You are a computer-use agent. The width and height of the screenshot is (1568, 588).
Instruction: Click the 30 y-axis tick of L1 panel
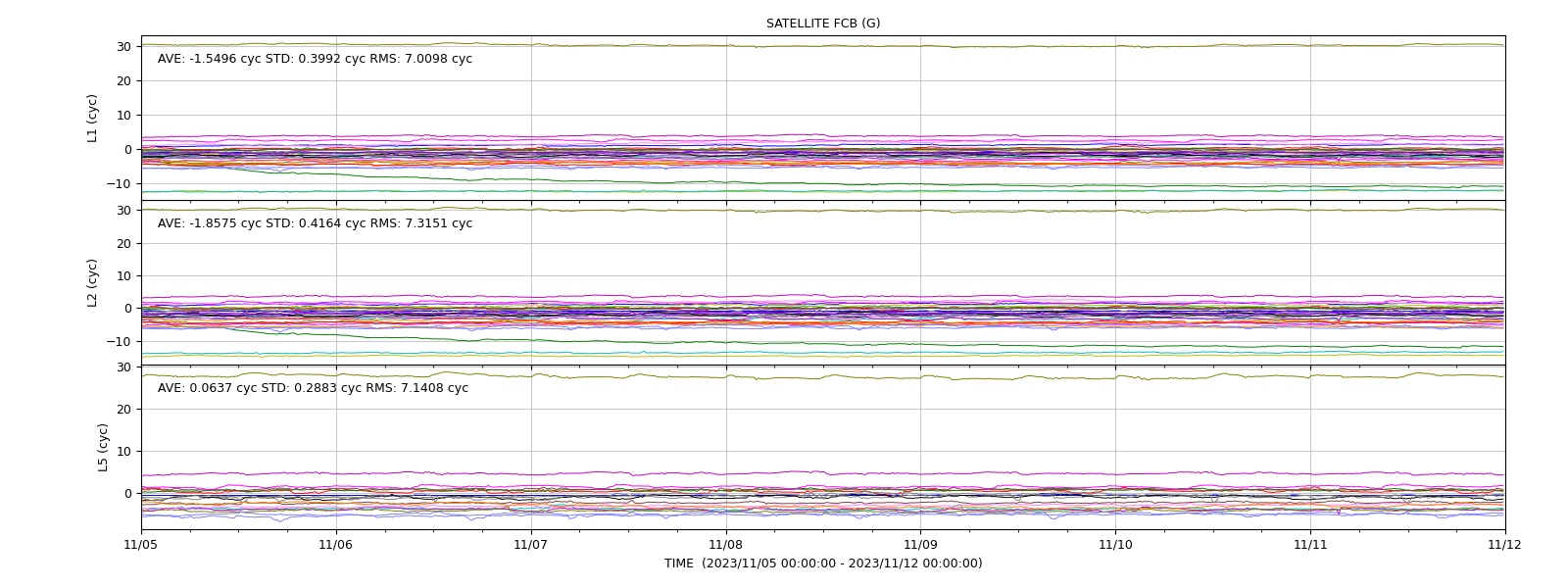124,46
